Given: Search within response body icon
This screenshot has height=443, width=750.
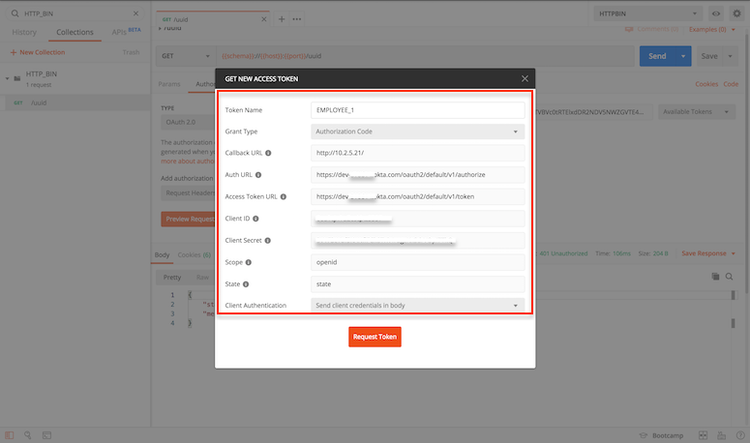Looking at the screenshot, I should click(x=729, y=277).
